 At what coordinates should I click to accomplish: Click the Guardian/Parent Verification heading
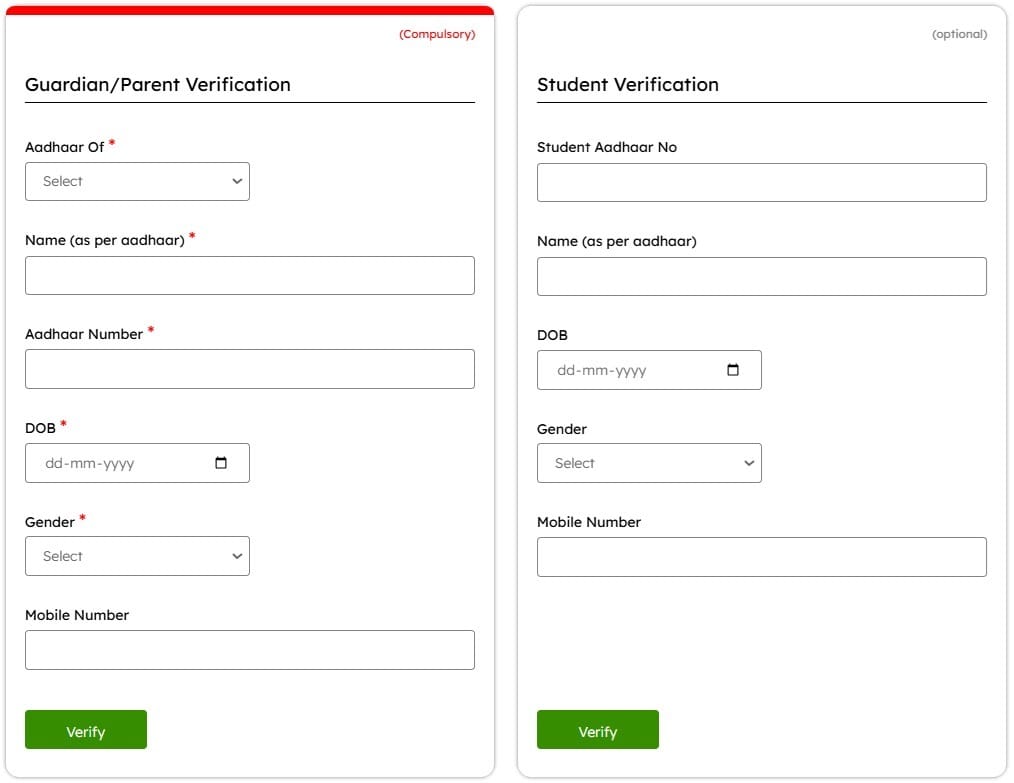point(157,85)
